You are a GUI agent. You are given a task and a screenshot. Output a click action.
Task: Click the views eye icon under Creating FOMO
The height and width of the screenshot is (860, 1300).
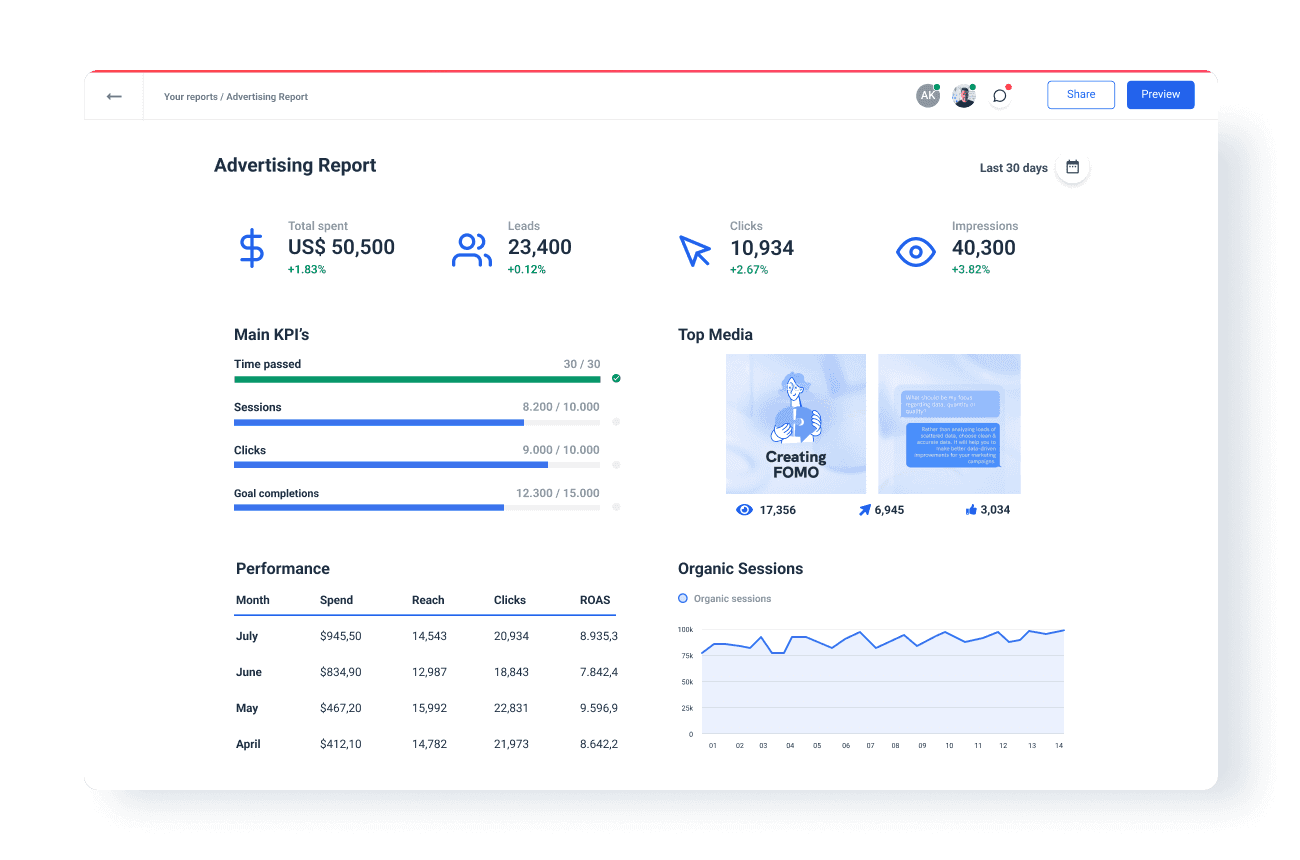pyautogui.click(x=744, y=509)
